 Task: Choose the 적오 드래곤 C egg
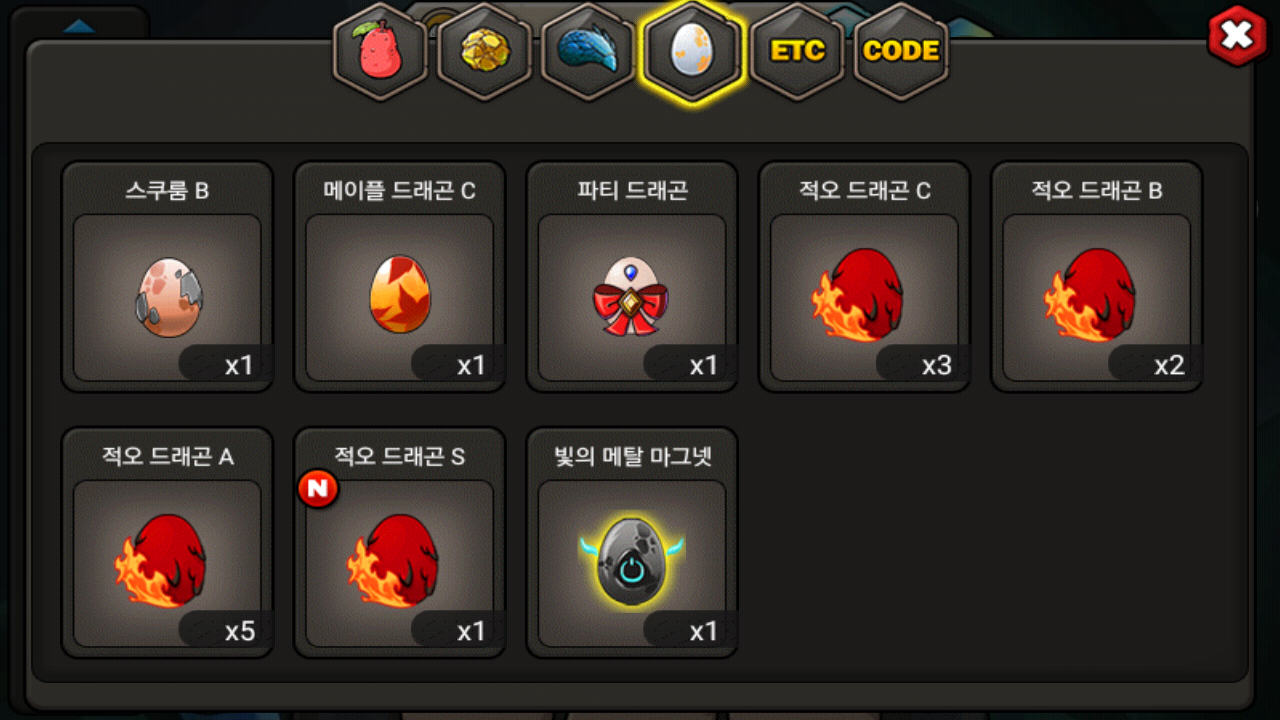point(864,277)
